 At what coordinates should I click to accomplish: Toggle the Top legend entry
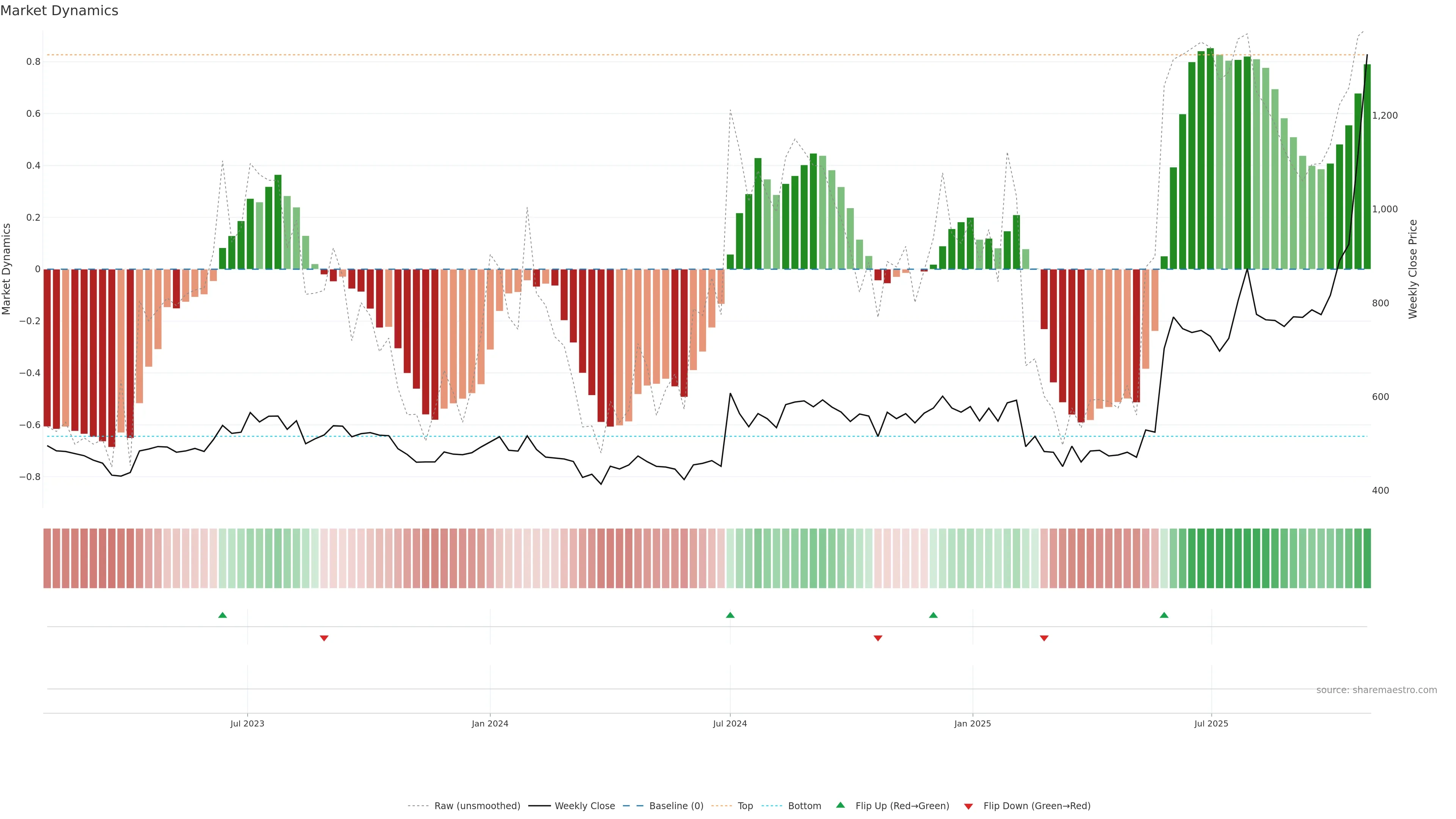[745, 806]
